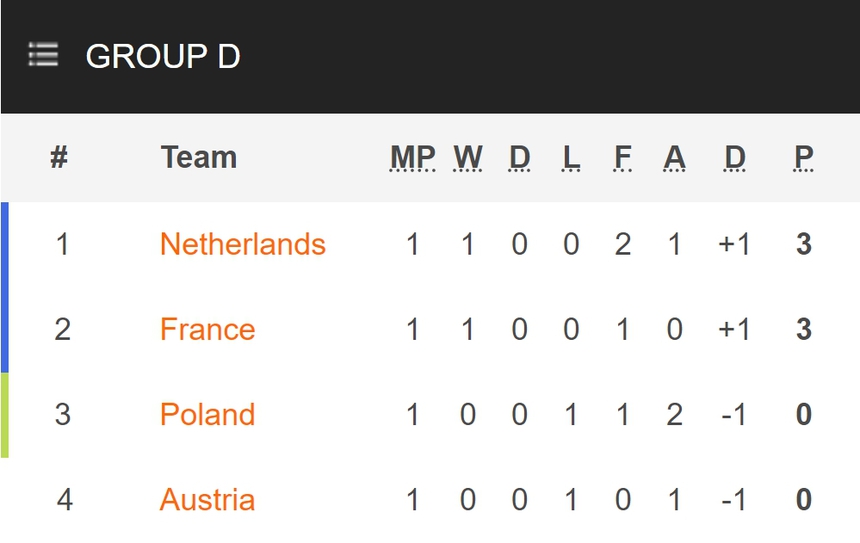Image resolution: width=860 pixels, height=543 pixels.
Task: Click the MP column header
Action: (x=412, y=157)
